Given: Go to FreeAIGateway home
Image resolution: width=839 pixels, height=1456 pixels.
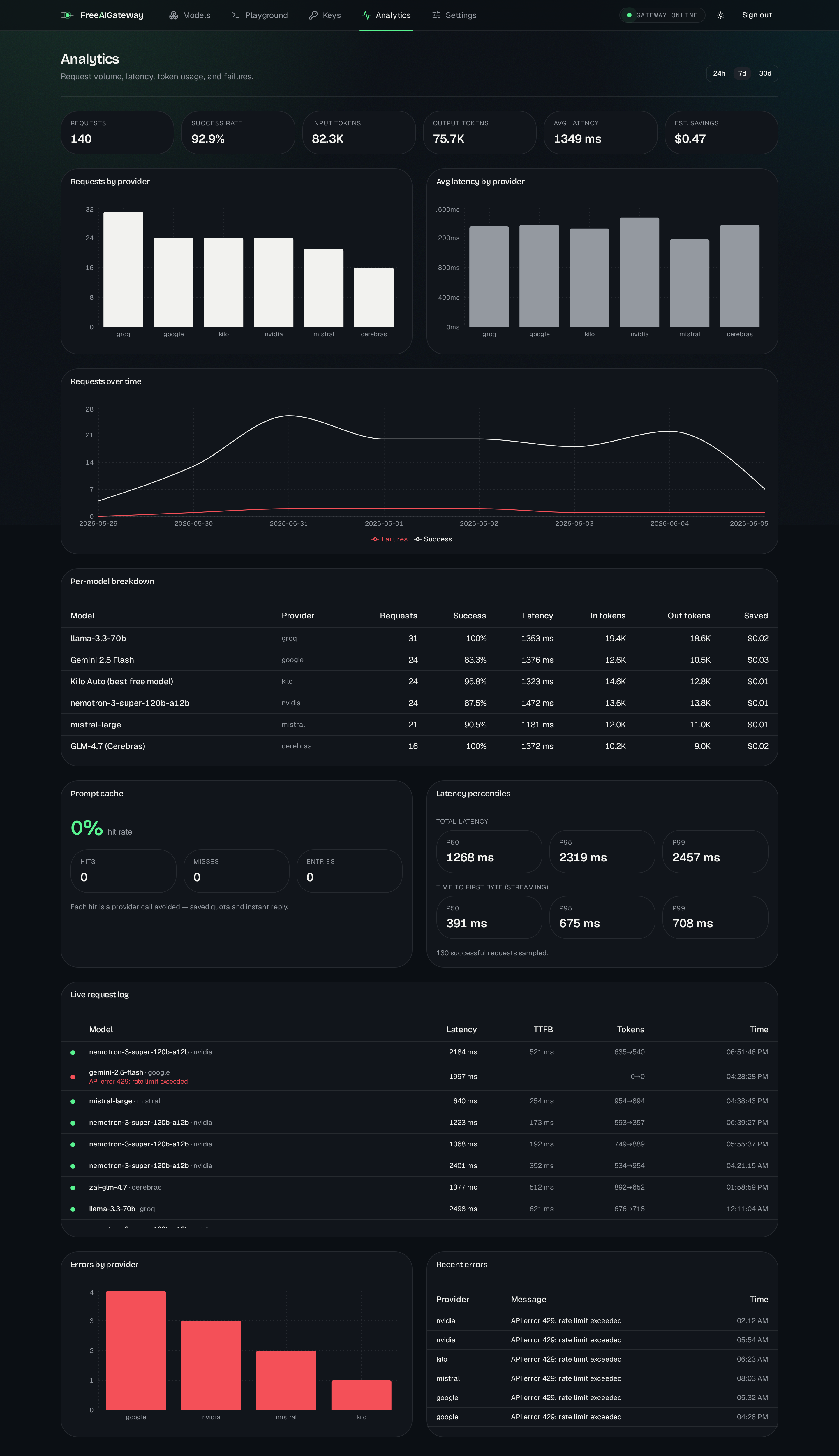Looking at the screenshot, I should point(103,15).
